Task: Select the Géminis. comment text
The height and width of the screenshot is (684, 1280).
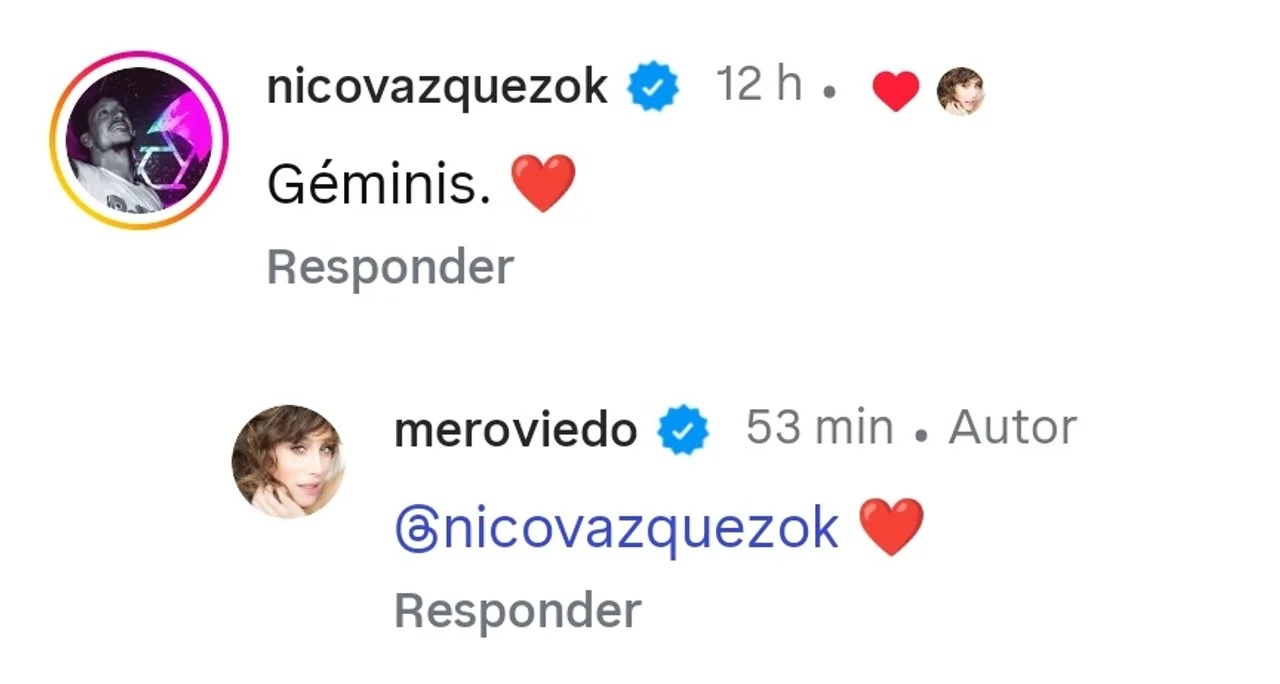Action: pos(378,184)
